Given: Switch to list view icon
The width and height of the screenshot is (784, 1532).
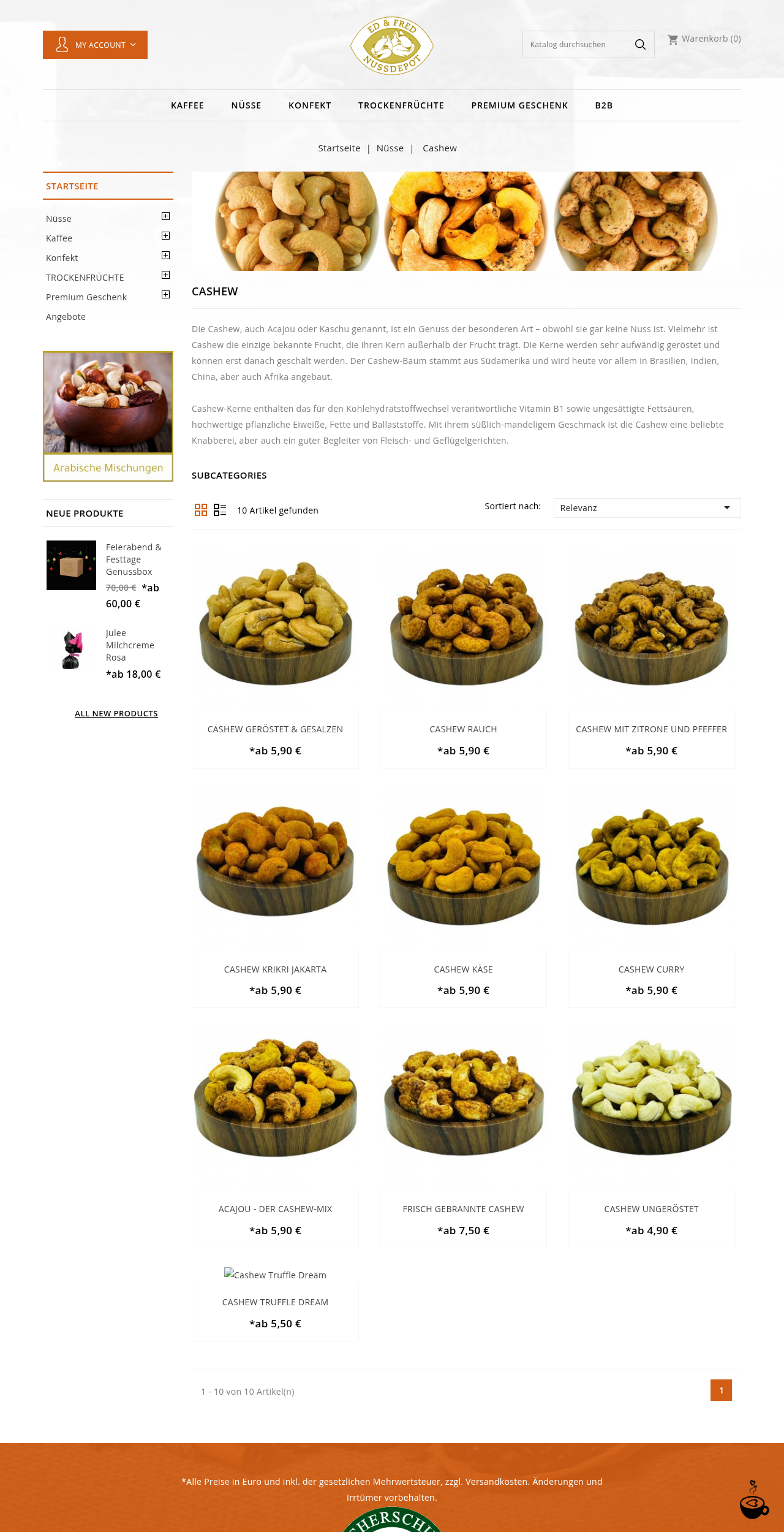Looking at the screenshot, I should (x=220, y=510).
